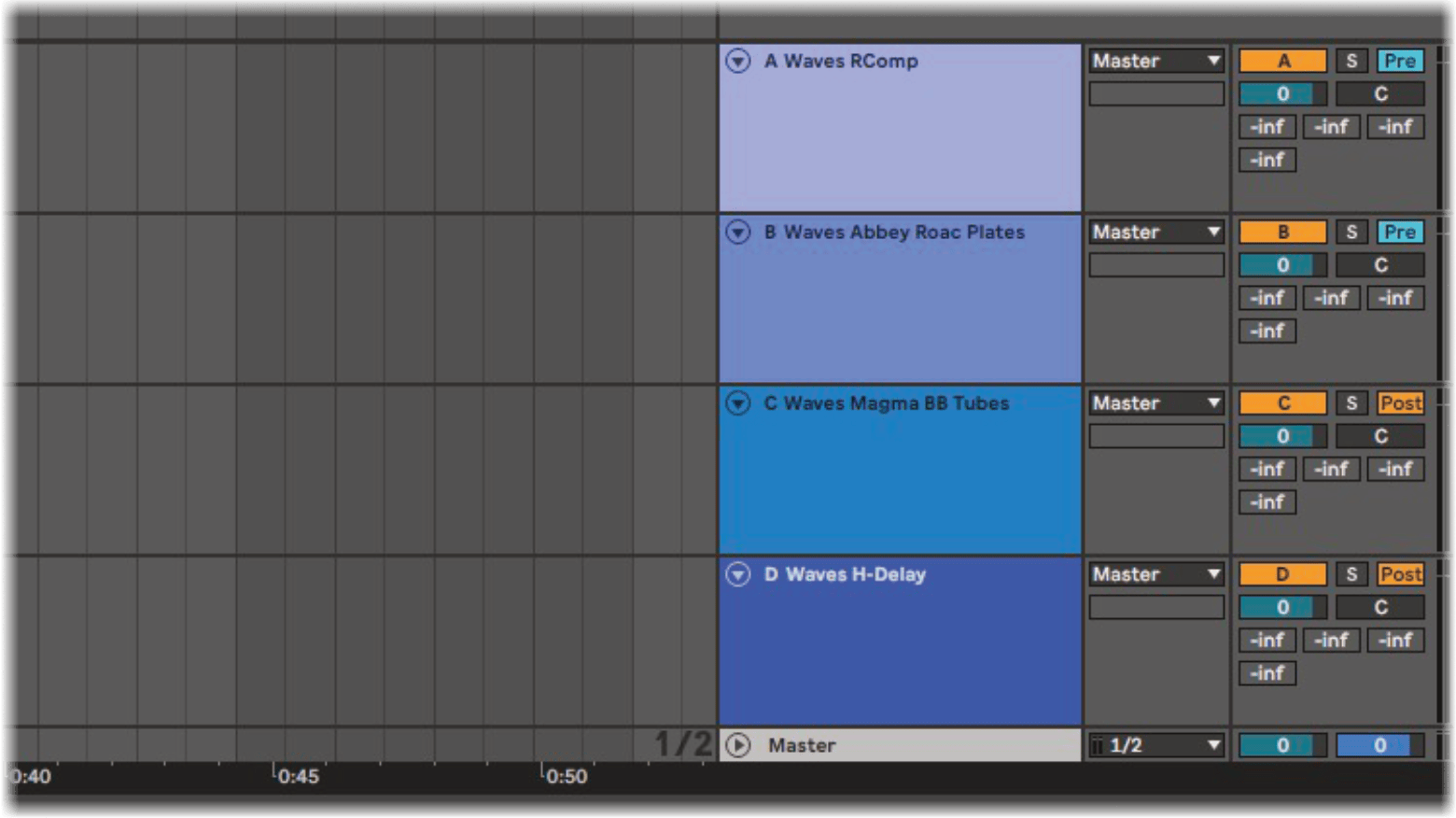The height and width of the screenshot is (818, 1456).
Task: Collapse the C Waves Magma BB Tubes track
Action: pos(738,402)
